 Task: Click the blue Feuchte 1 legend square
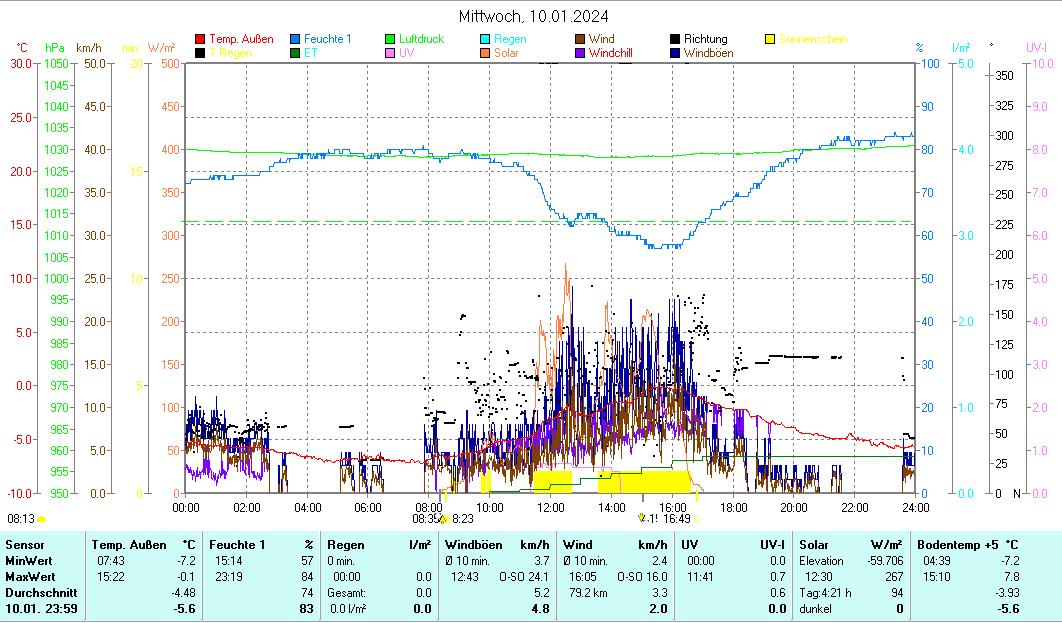pos(296,40)
